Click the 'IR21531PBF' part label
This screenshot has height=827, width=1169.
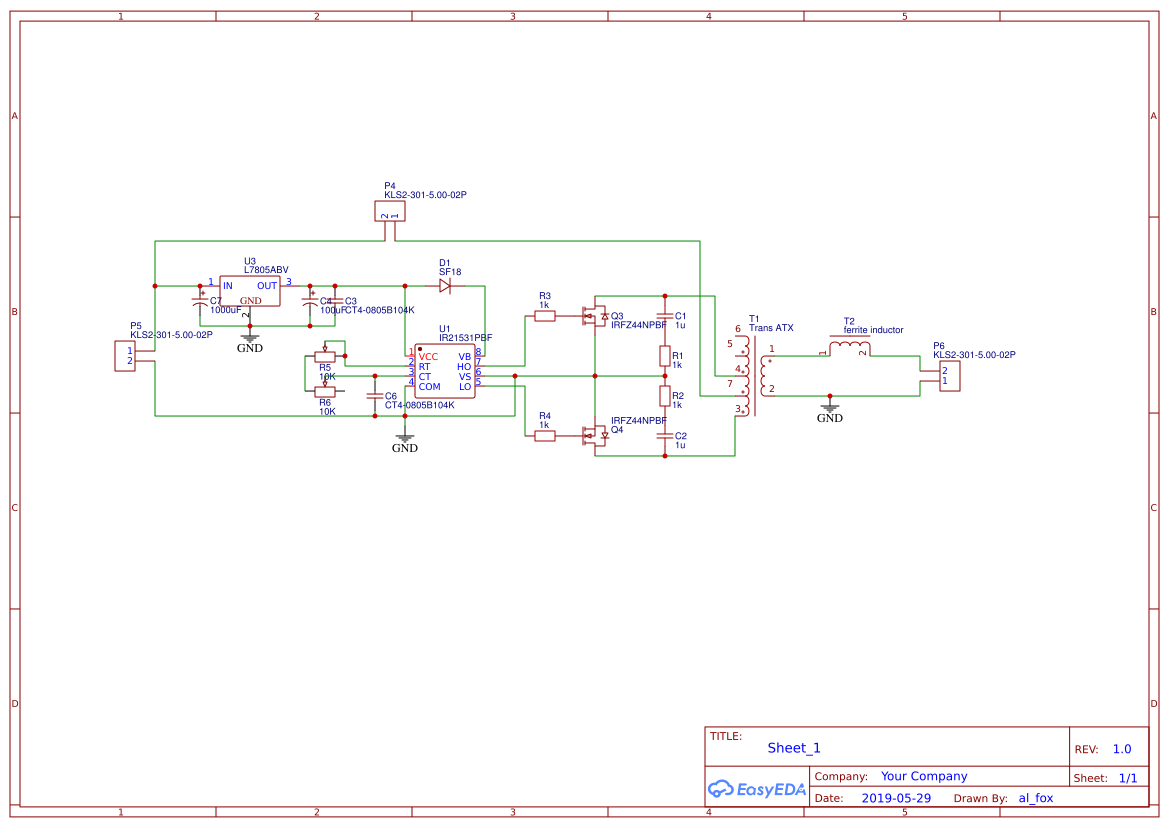click(x=465, y=338)
